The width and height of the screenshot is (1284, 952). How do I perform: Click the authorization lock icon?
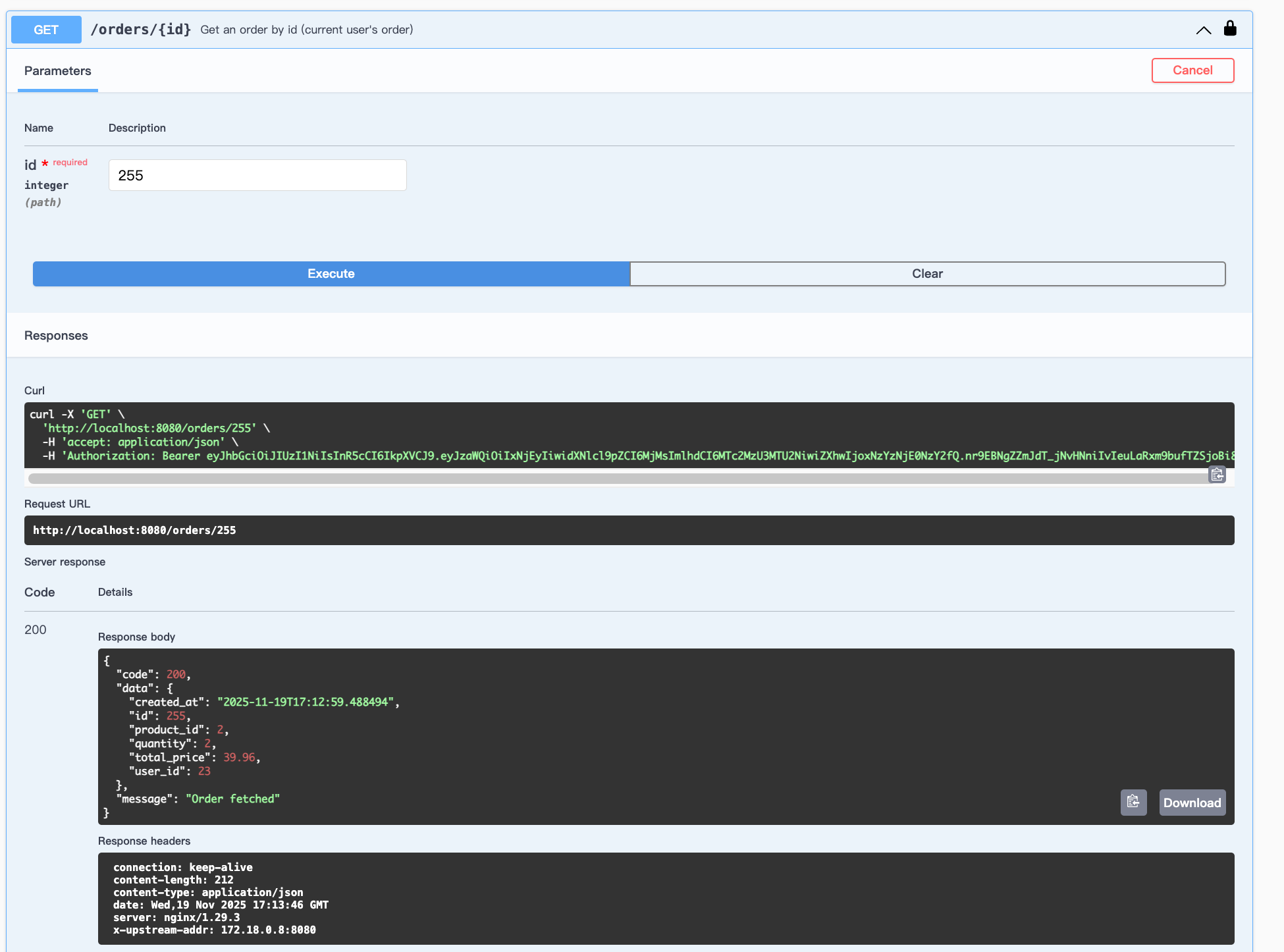pos(1229,28)
